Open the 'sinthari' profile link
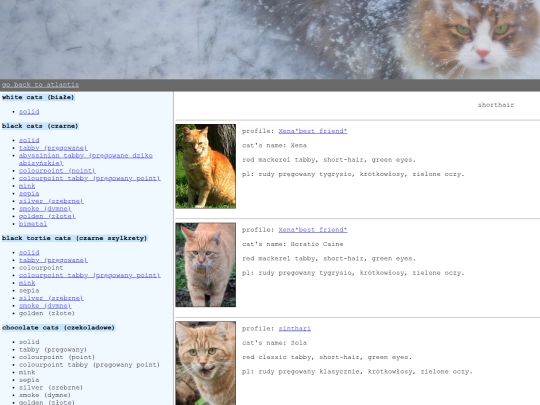 click(x=294, y=329)
